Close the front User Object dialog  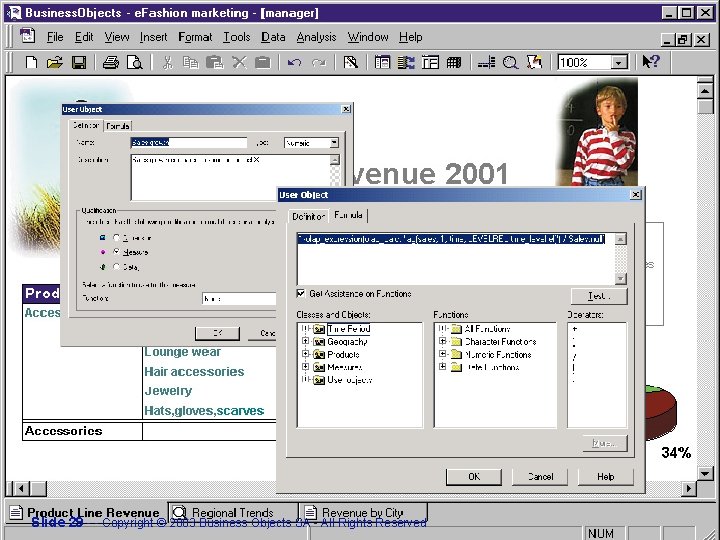[636, 195]
